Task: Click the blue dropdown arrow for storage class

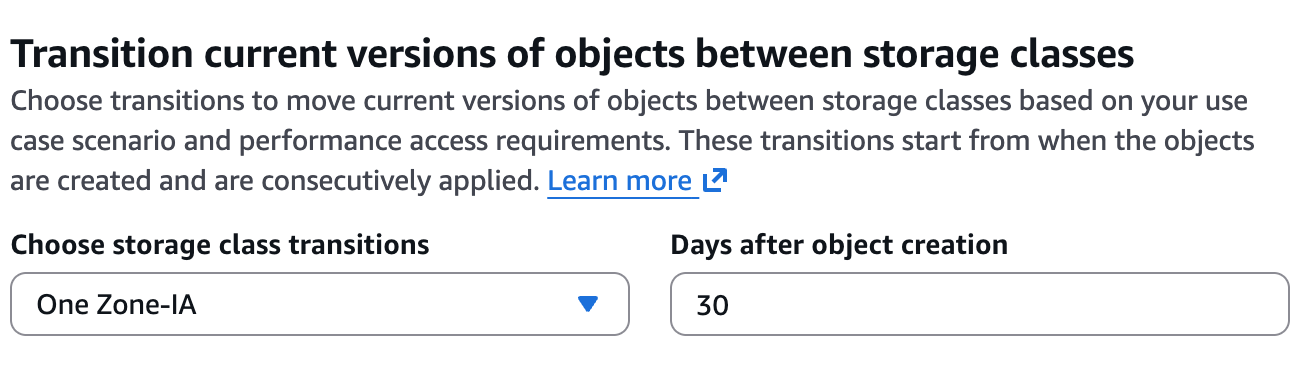Action: (588, 304)
